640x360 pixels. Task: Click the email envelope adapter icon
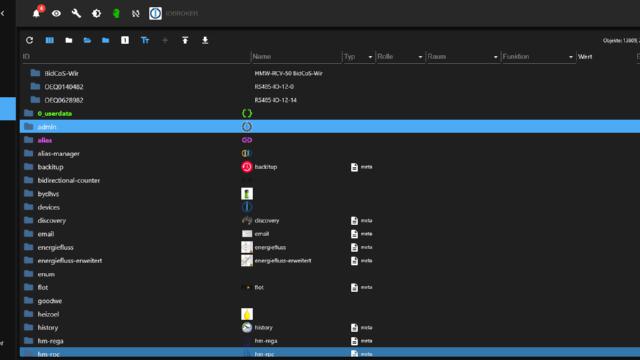click(247, 234)
